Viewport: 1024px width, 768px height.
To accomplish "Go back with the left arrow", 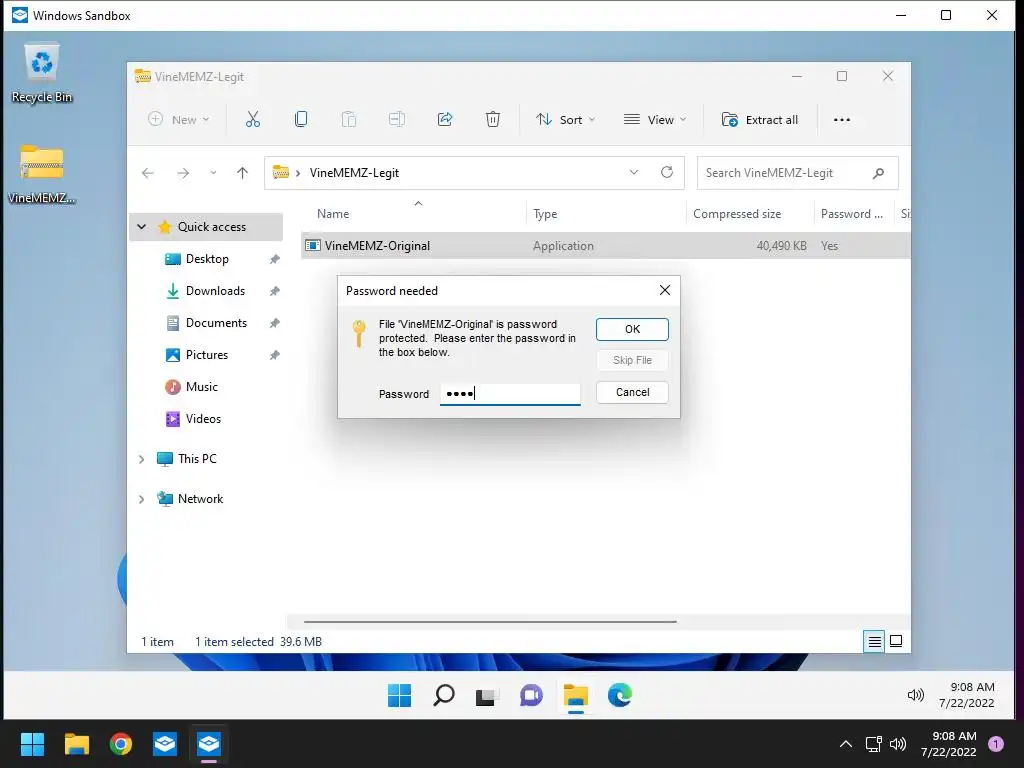I will point(148,173).
